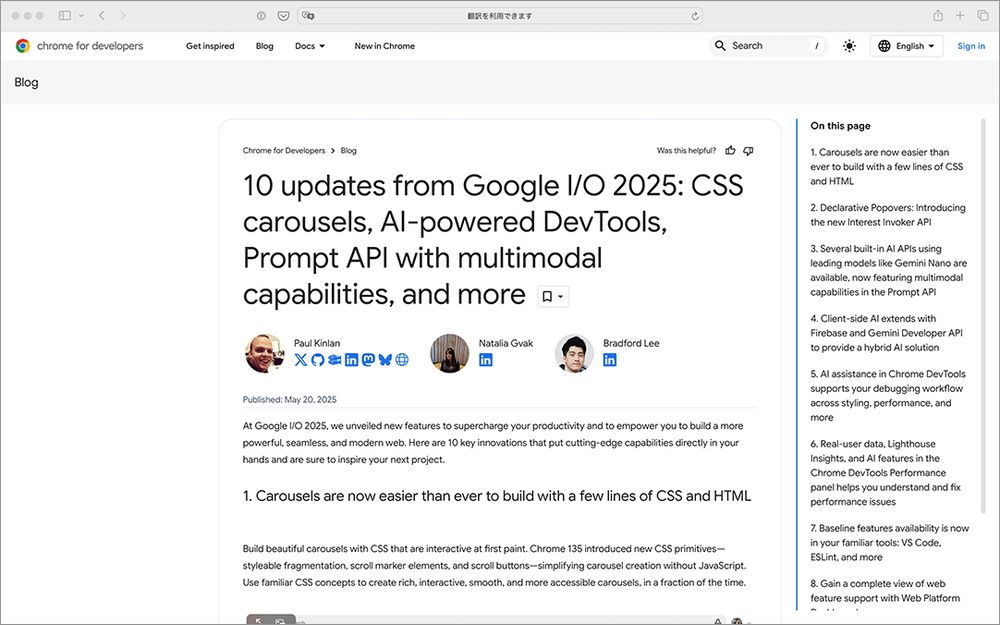The image size is (1000, 625).
Task: Open the Blog item in top navigation
Action: tap(265, 46)
